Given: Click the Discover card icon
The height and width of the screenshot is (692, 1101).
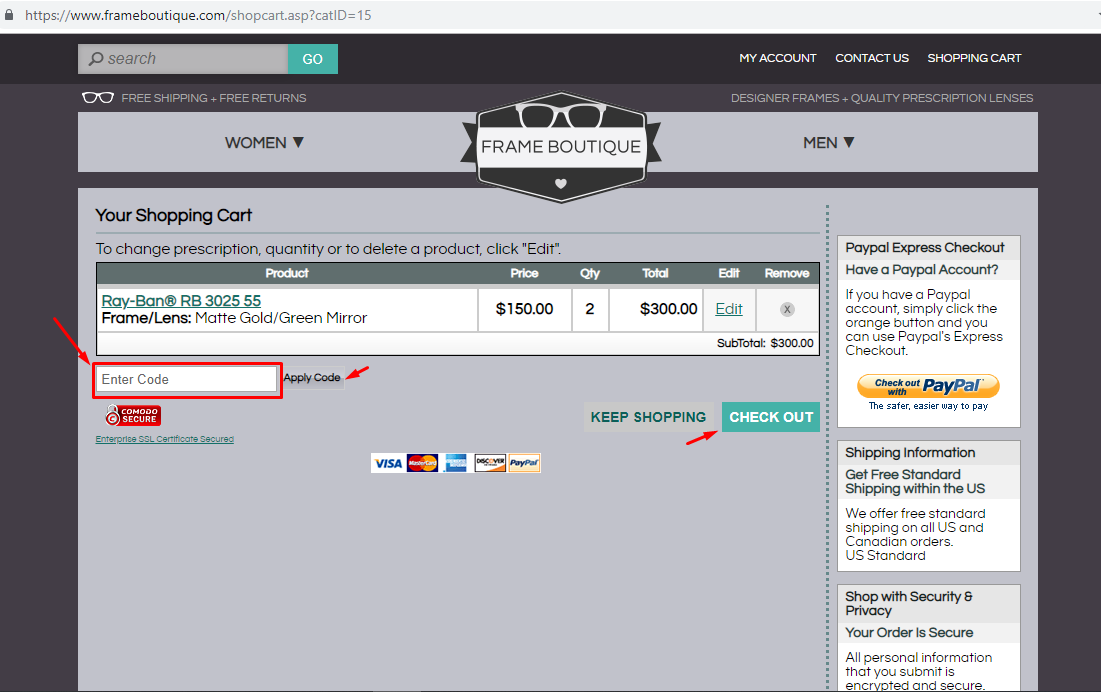Looking at the screenshot, I should pos(489,463).
